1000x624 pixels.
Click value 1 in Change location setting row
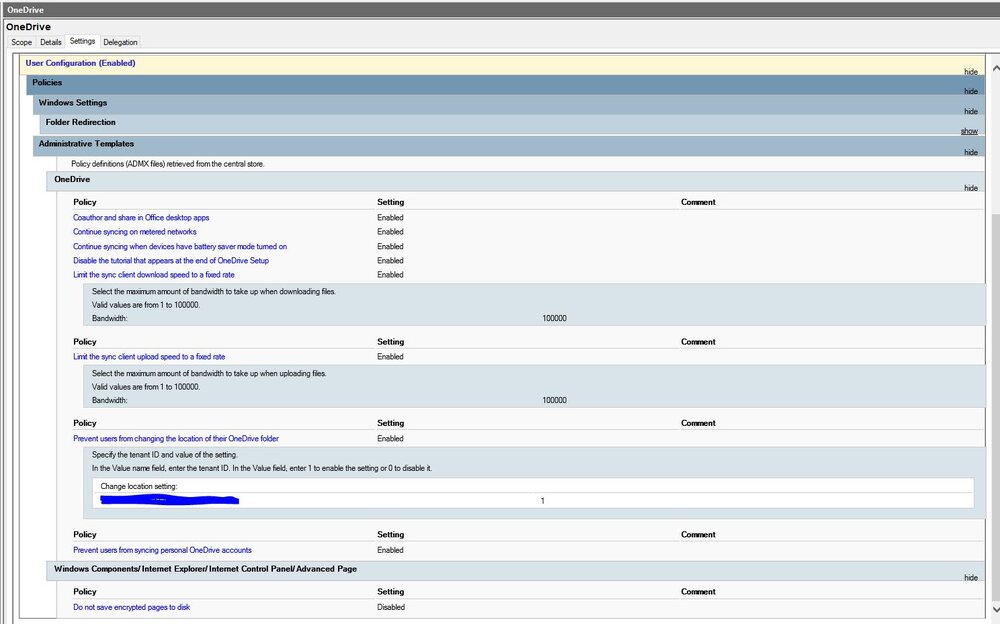pos(543,501)
